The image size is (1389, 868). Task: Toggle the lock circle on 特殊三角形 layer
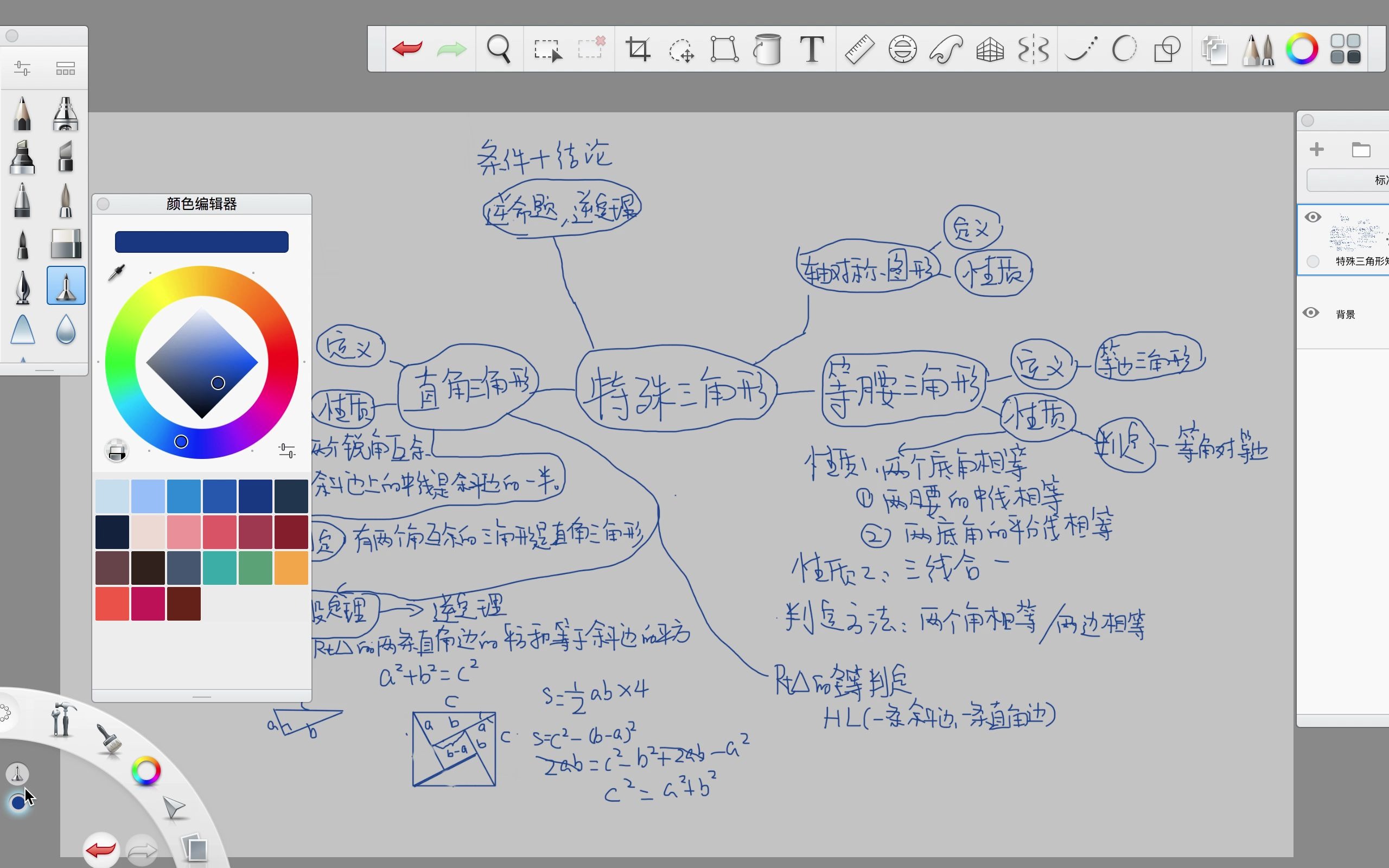click(x=1312, y=261)
